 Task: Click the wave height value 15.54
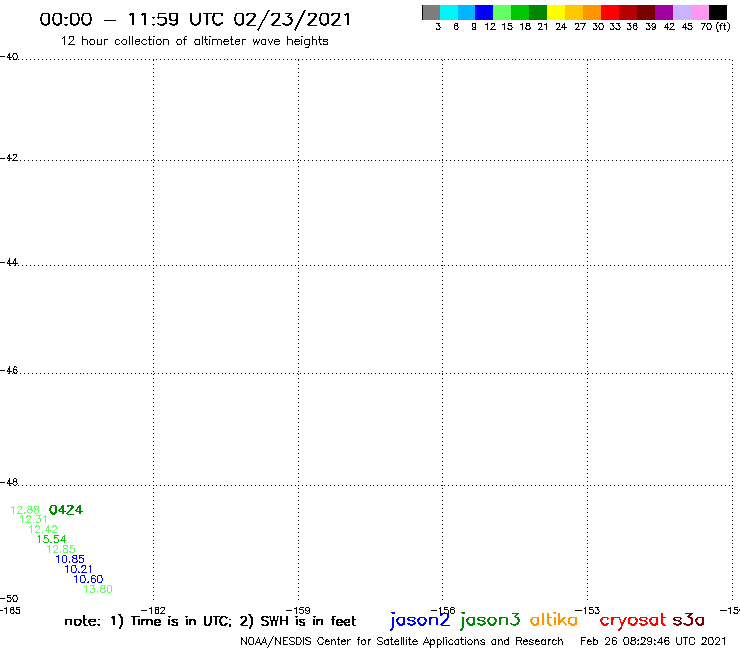(x=52, y=539)
